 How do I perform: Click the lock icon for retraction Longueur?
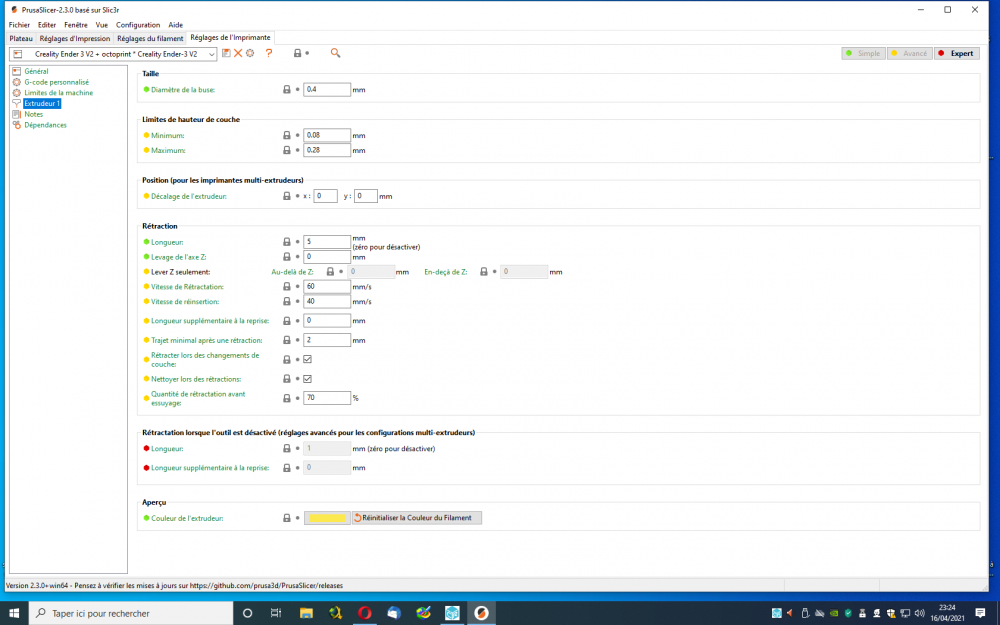pos(287,242)
